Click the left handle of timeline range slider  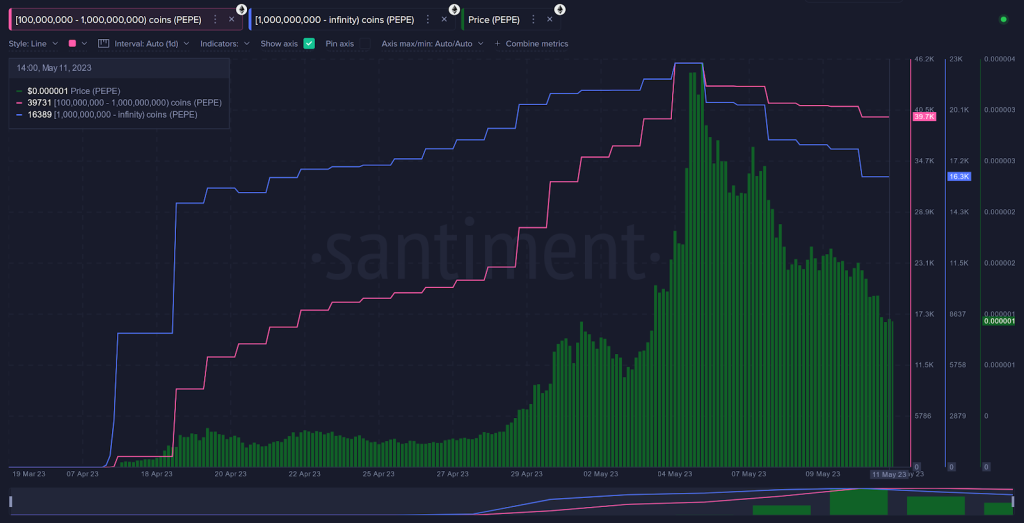point(10,501)
